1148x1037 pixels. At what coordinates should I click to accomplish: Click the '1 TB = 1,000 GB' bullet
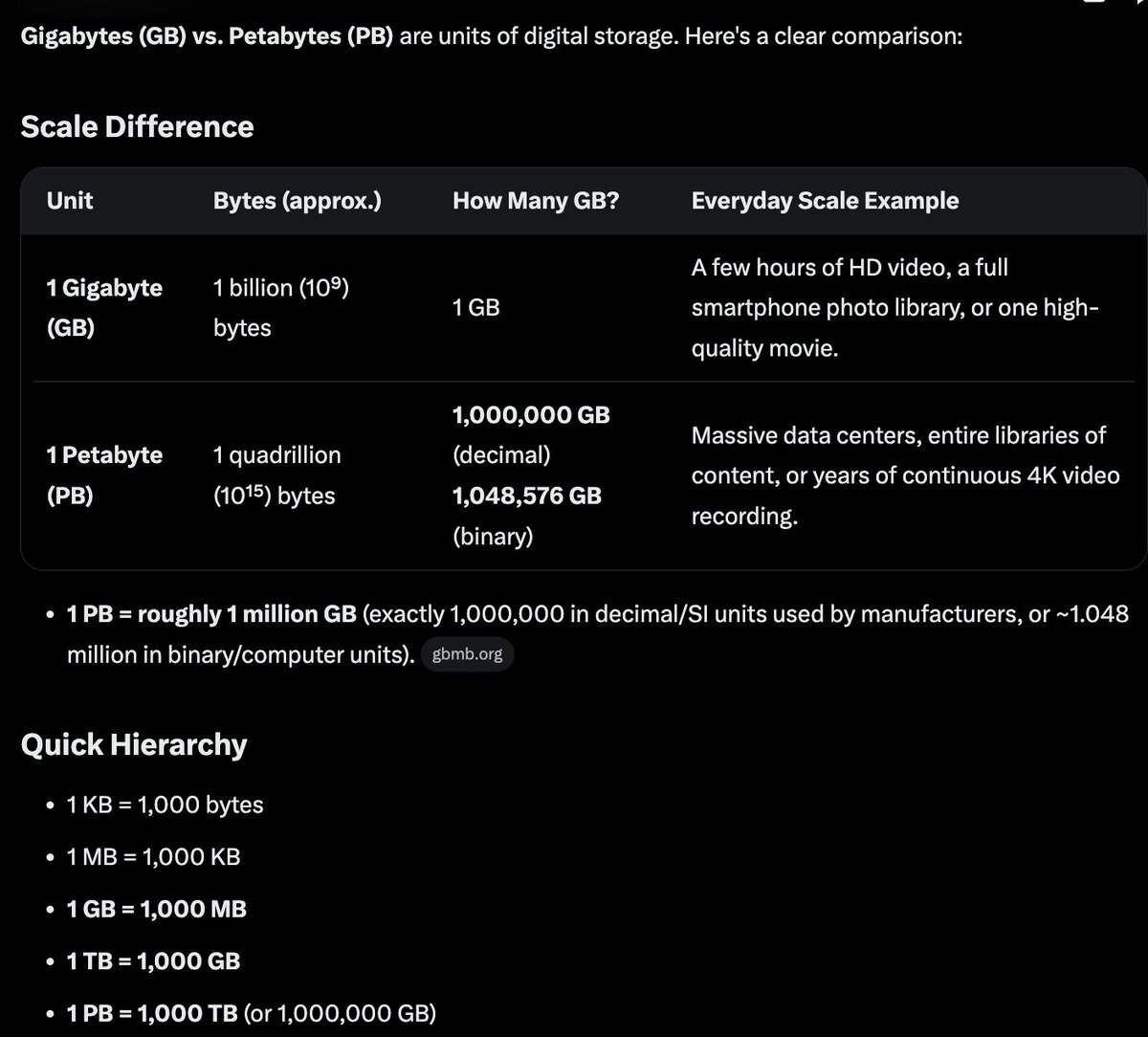coord(153,960)
